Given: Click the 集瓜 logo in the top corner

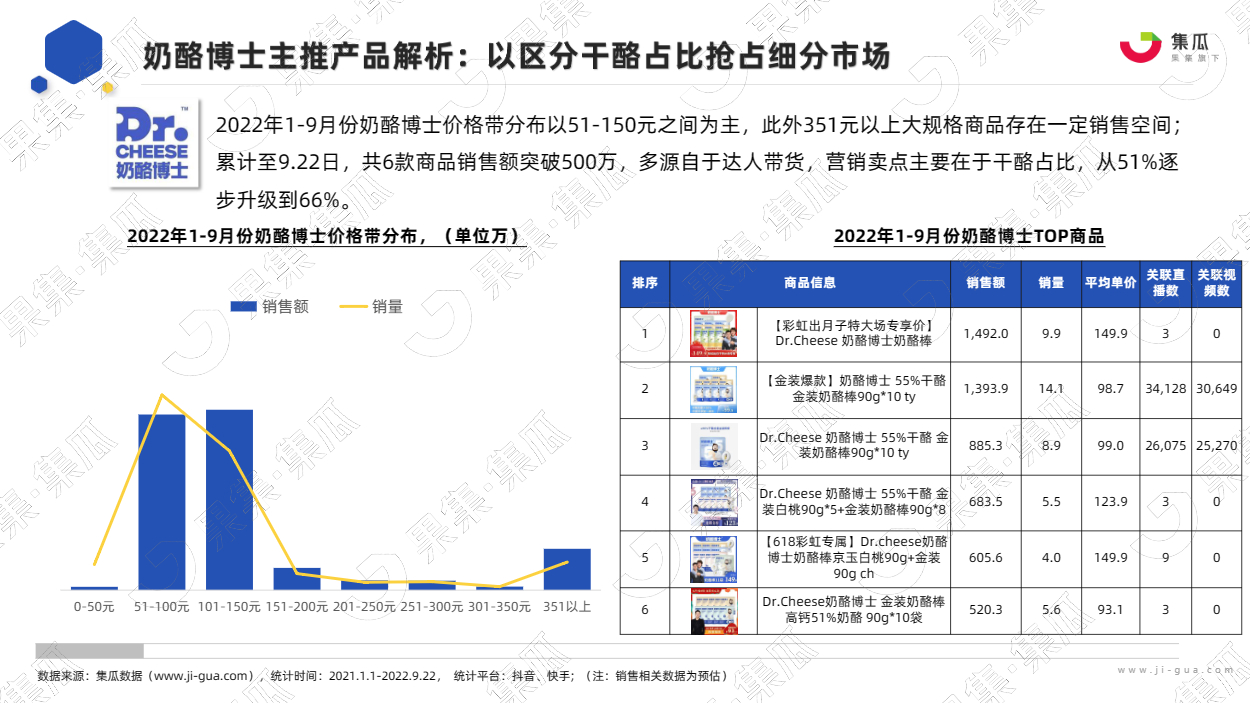Looking at the screenshot, I should coord(1171,47).
